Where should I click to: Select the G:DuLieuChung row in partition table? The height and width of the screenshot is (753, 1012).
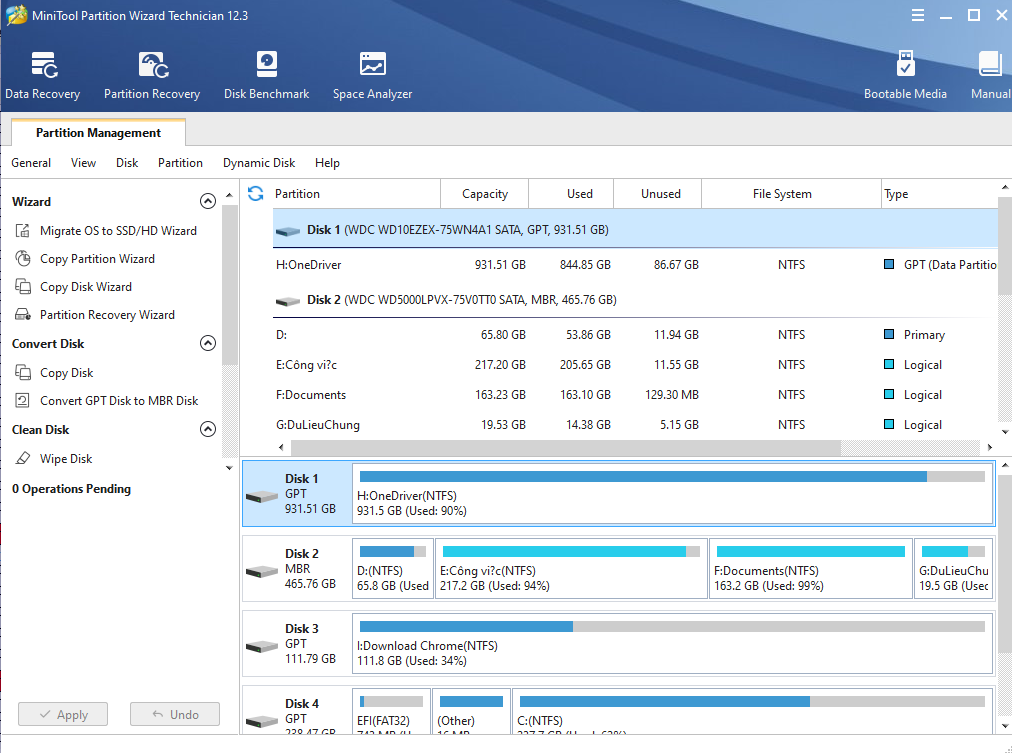click(x=635, y=425)
